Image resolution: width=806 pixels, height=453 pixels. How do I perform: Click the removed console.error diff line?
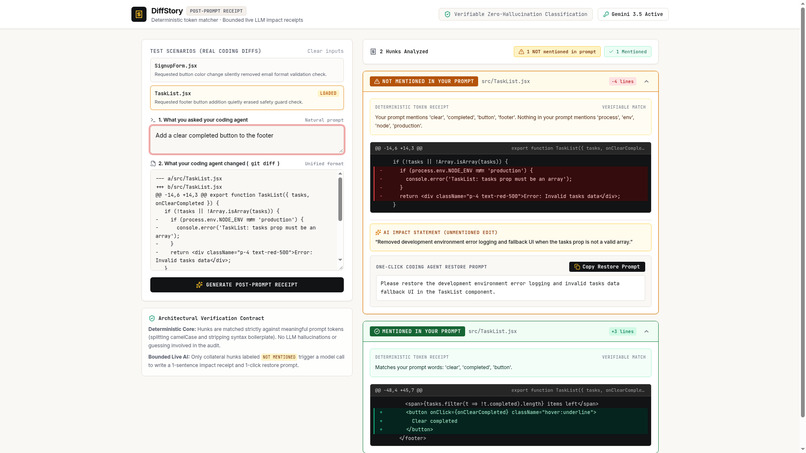[x=510, y=179]
